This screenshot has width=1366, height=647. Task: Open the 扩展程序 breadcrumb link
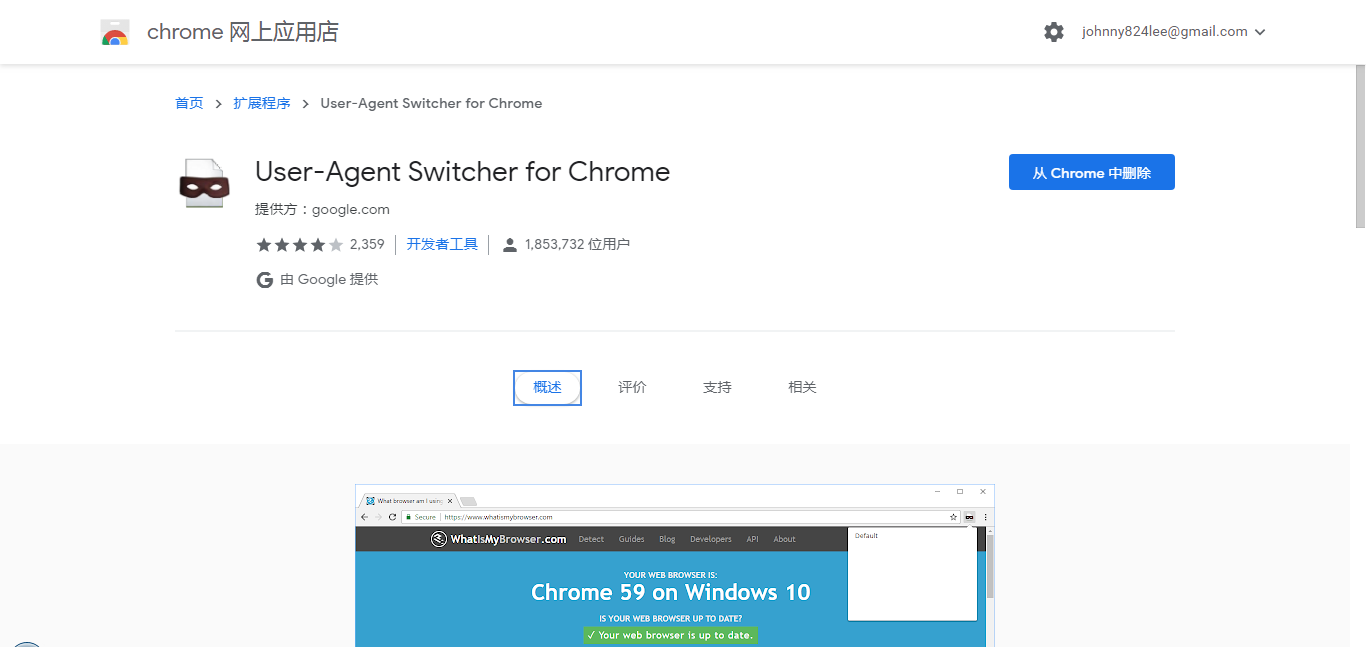(262, 103)
